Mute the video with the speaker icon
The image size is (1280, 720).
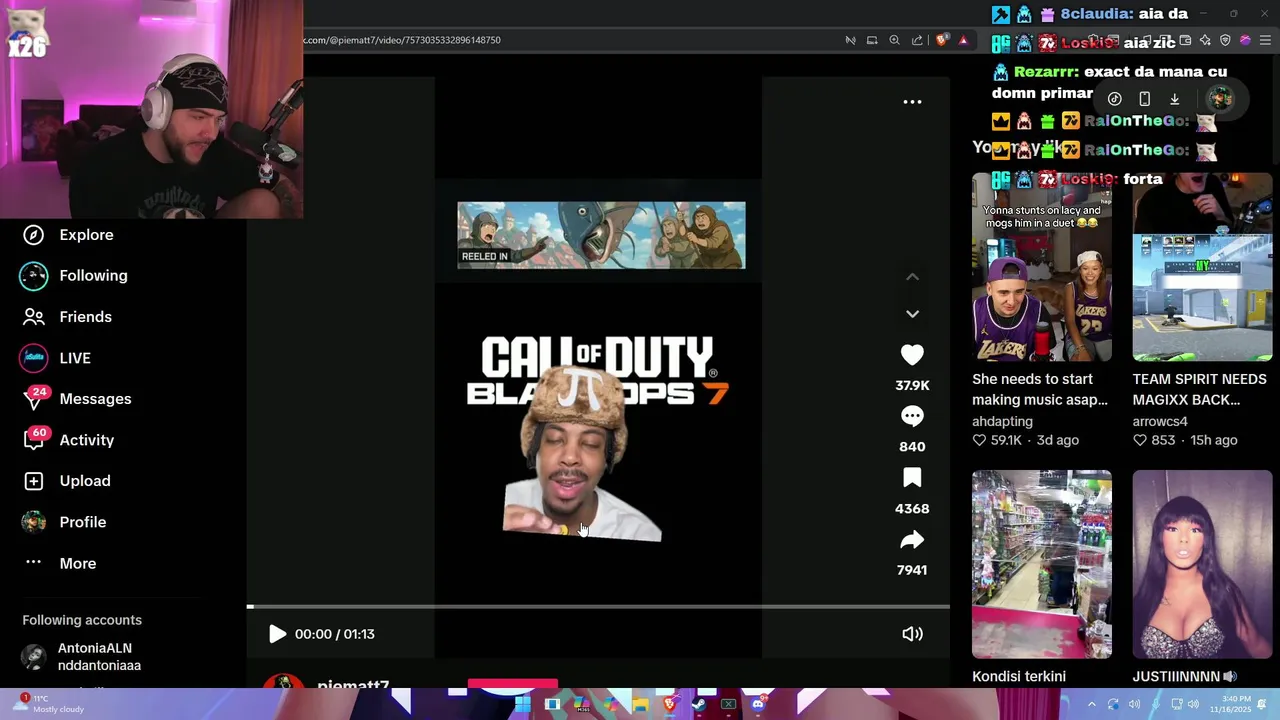[912, 634]
